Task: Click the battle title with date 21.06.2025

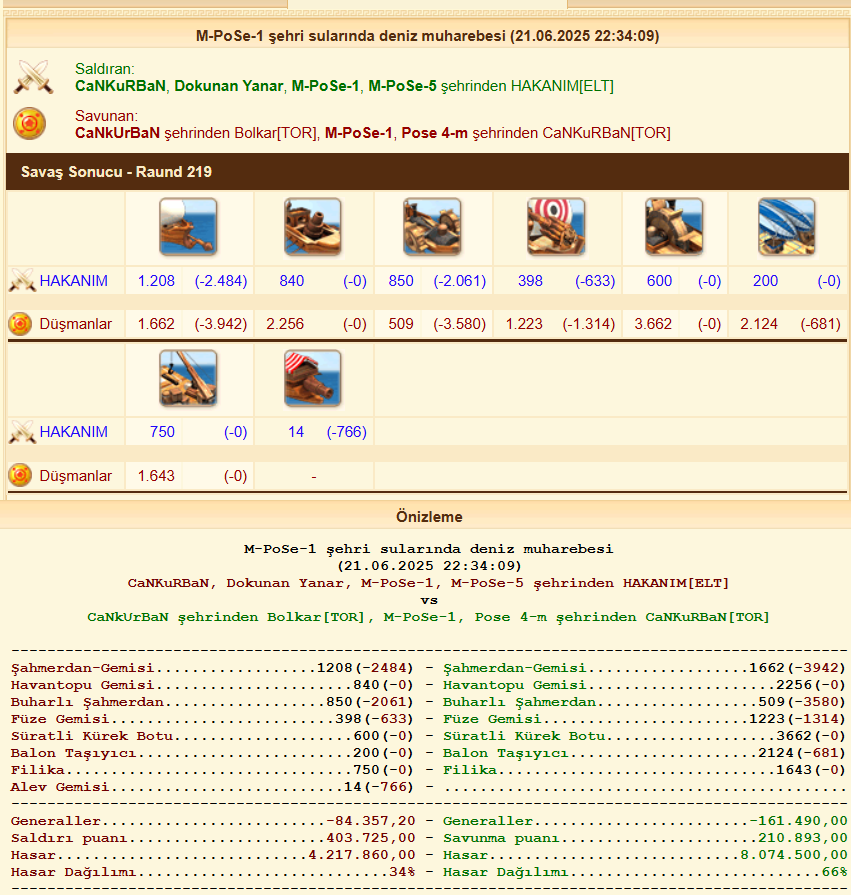Action: pos(427,36)
